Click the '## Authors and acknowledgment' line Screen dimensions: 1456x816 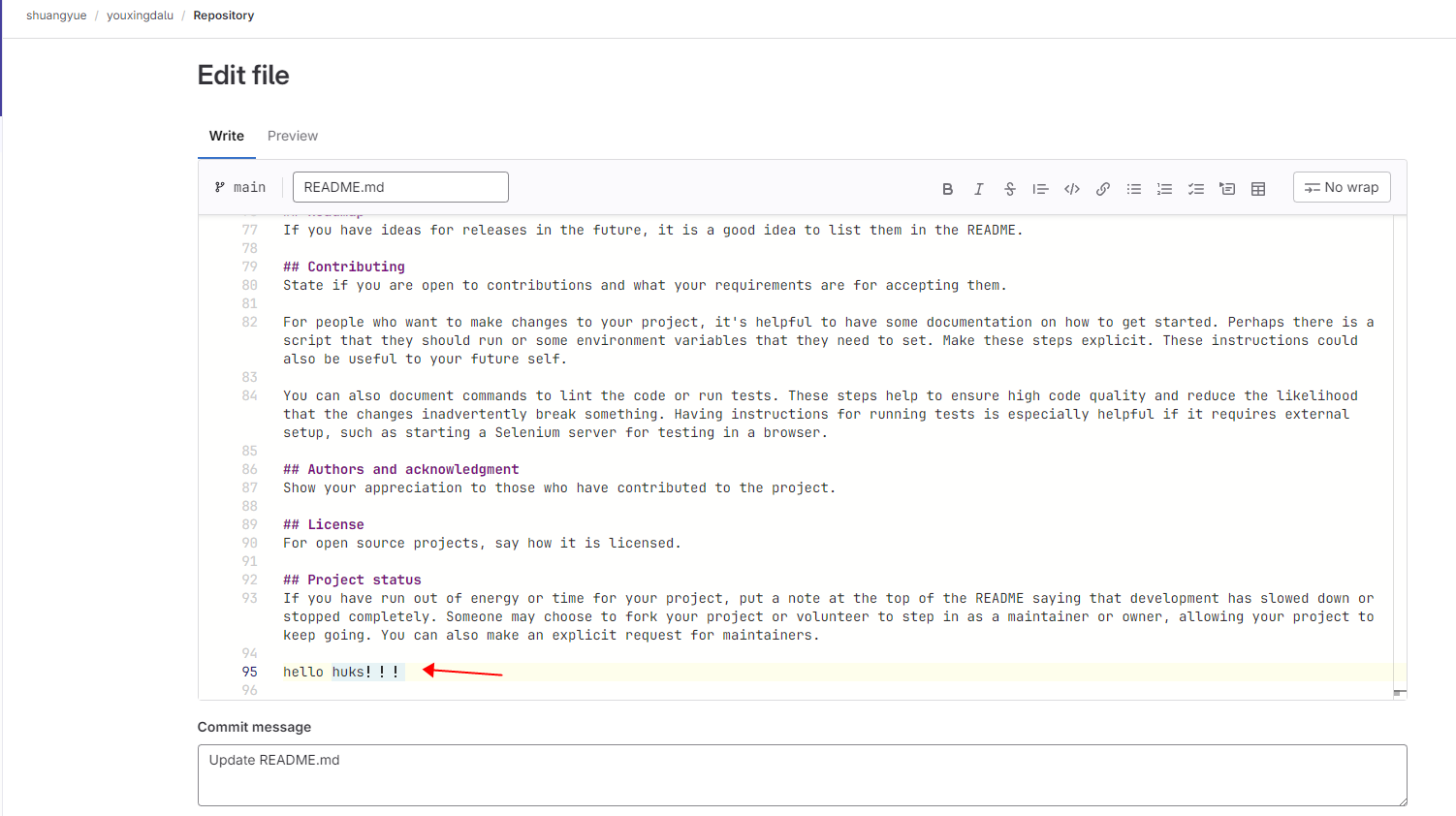click(401, 469)
